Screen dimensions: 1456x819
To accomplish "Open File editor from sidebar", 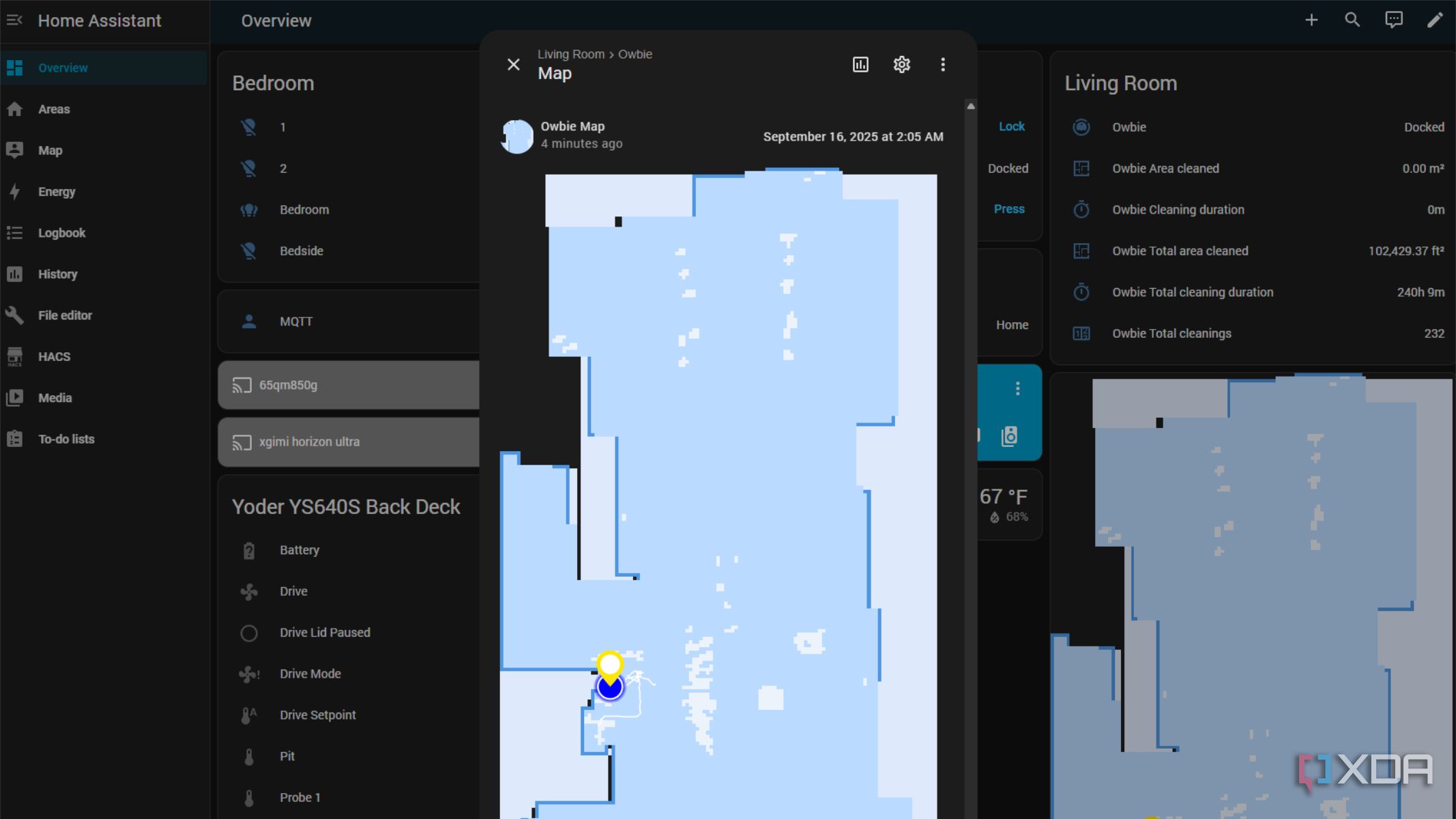I will pyautogui.click(x=64, y=315).
